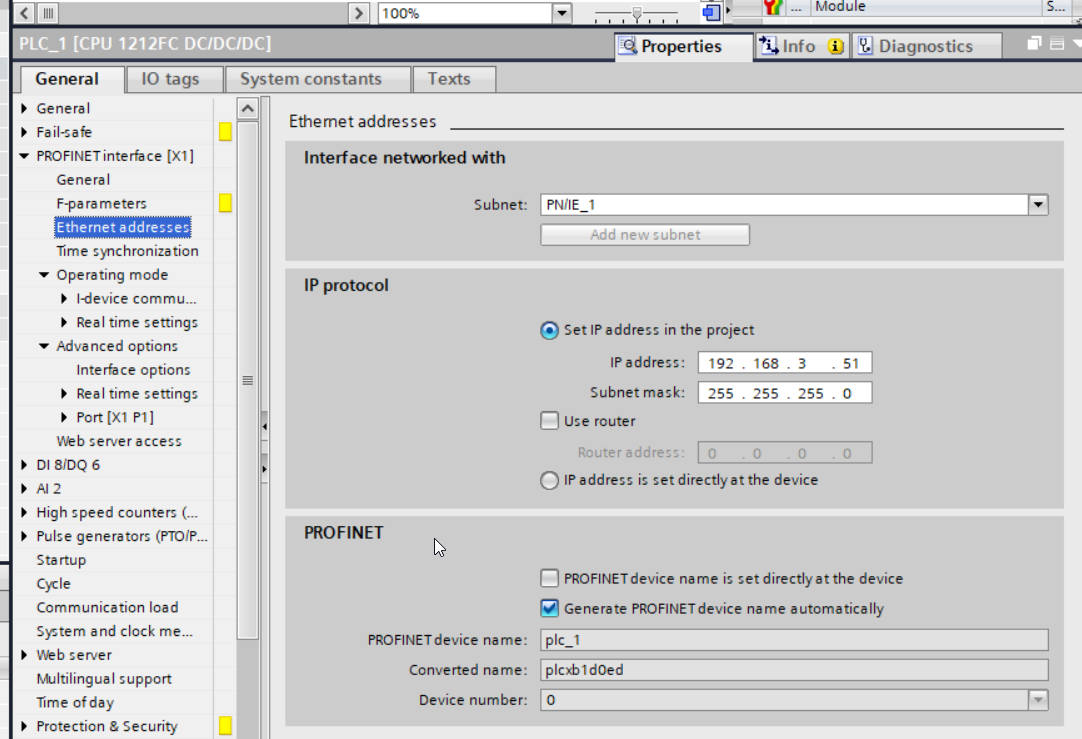
Task: Click the tree panel vertical scrollbar
Action: pos(248,380)
